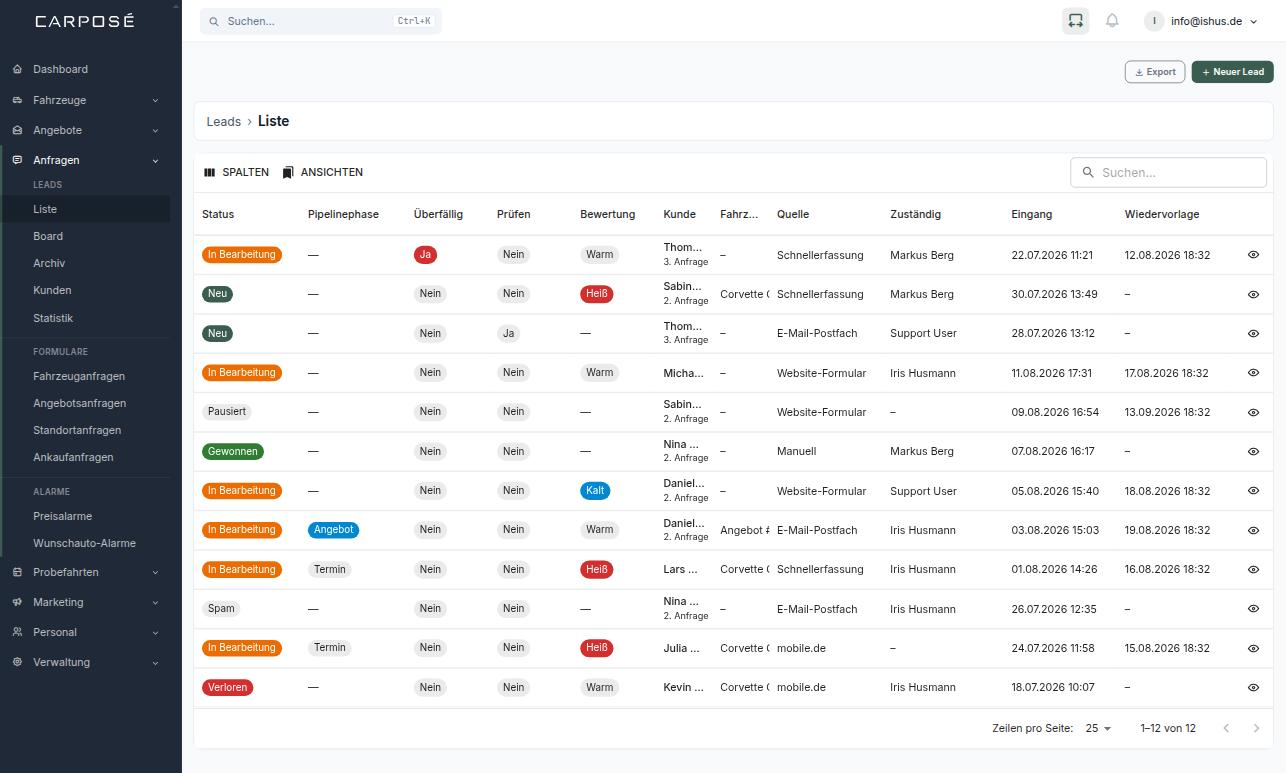This screenshot has width=1286, height=773.
Task: Expand the Probefahrten menu chevron
Action: [x=155, y=572]
